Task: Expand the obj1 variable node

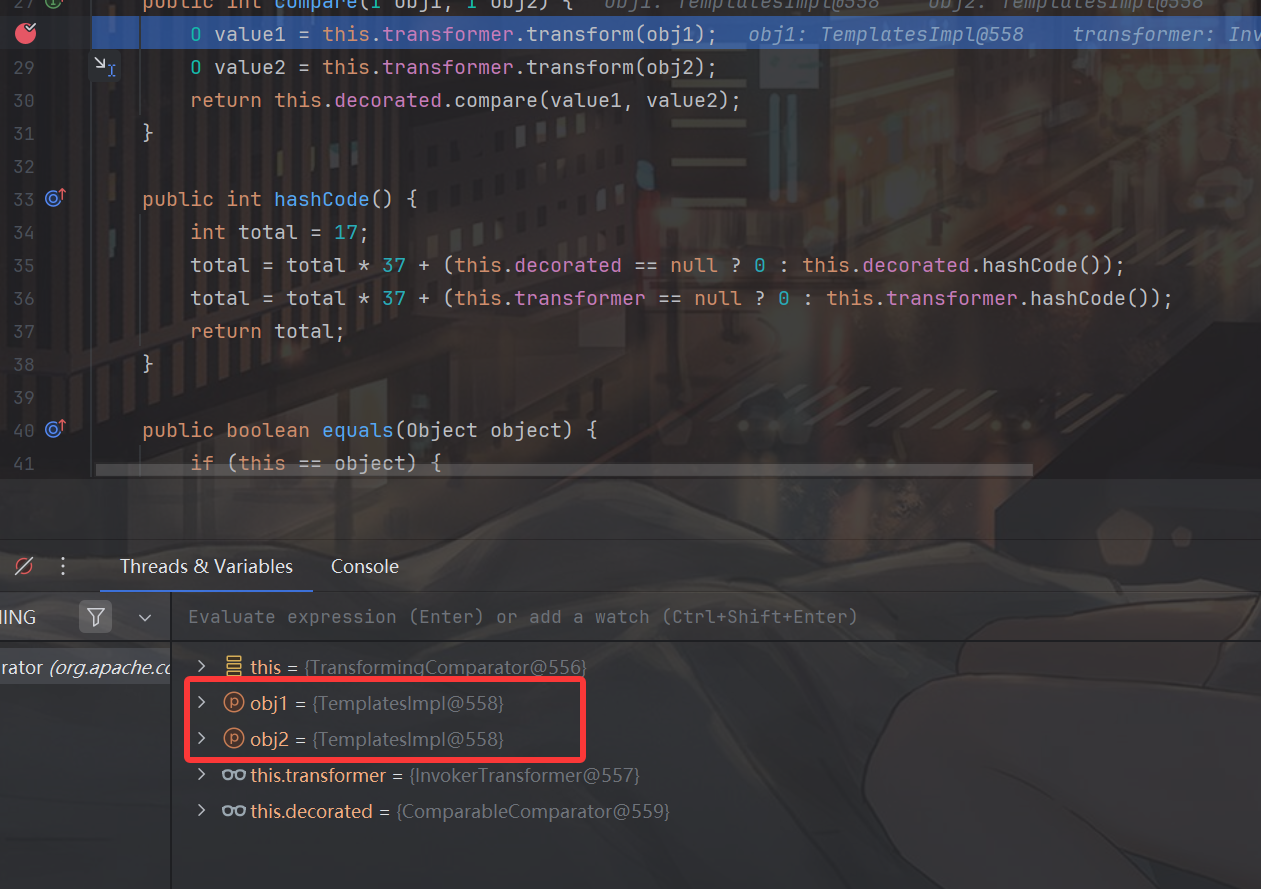Action: click(x=201, y=703)
